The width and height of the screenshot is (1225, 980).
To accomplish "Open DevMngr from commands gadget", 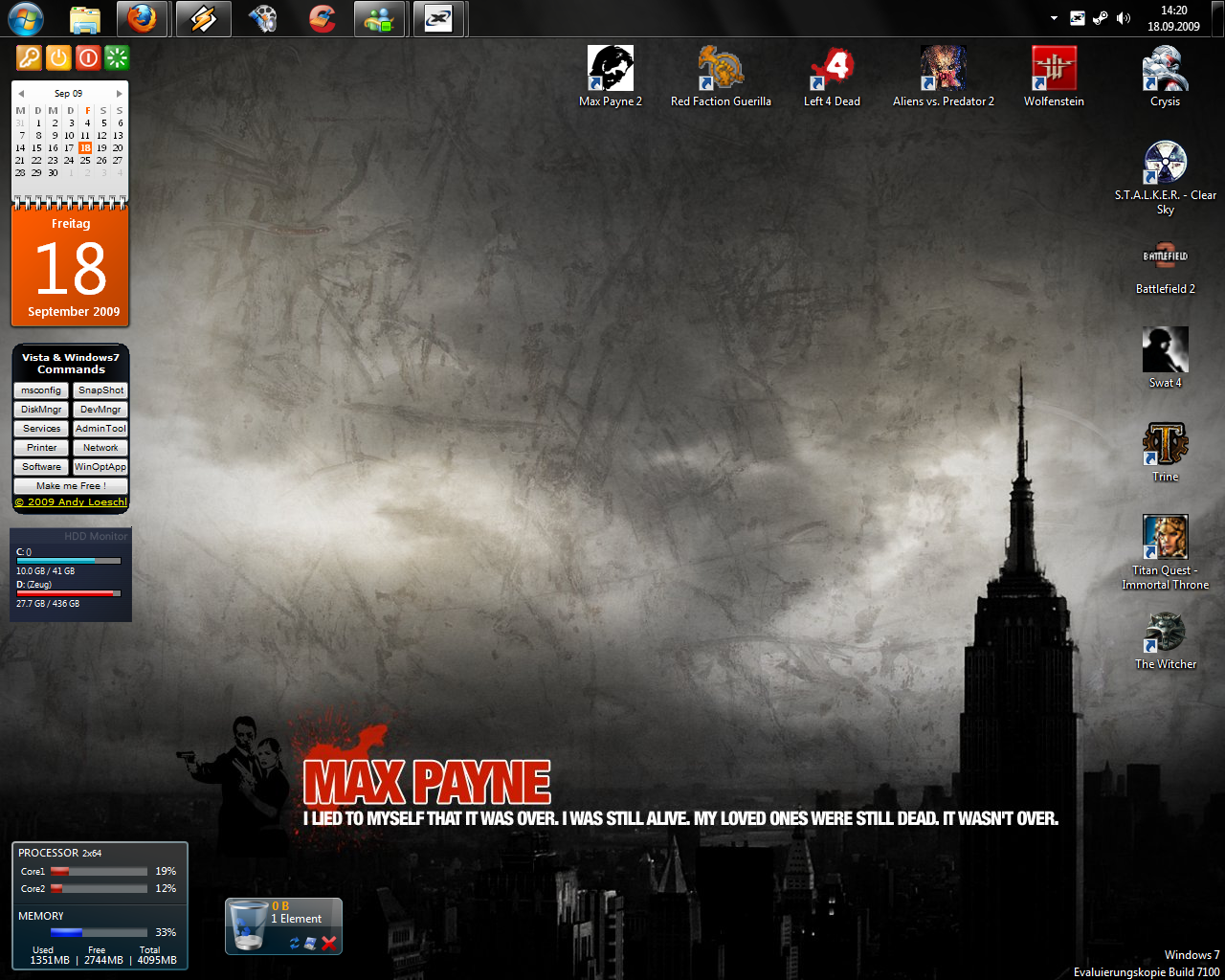I will click(100, 410).
